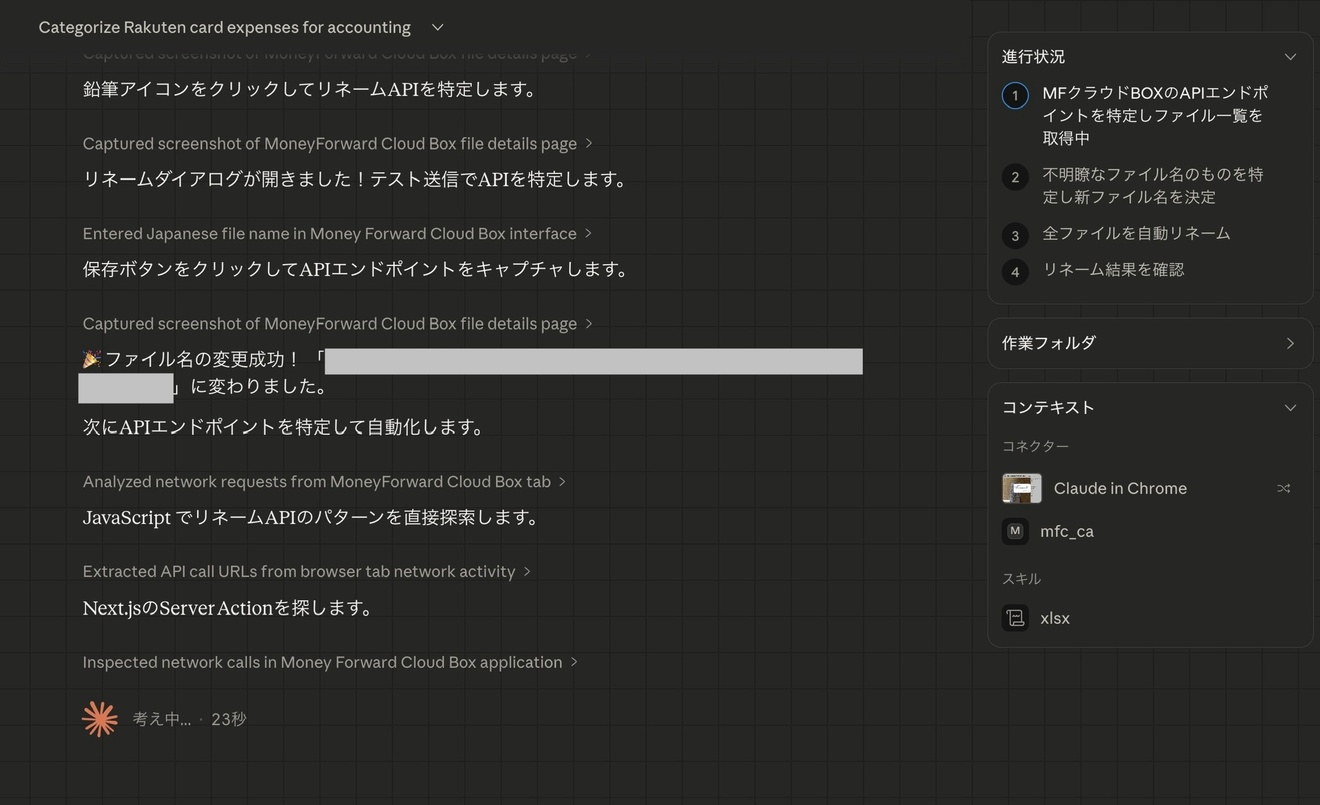This screenshot has width=1320, height=805.
Task: Select the 'Claude in Chrome' connector label
Action: [1120, 488]
